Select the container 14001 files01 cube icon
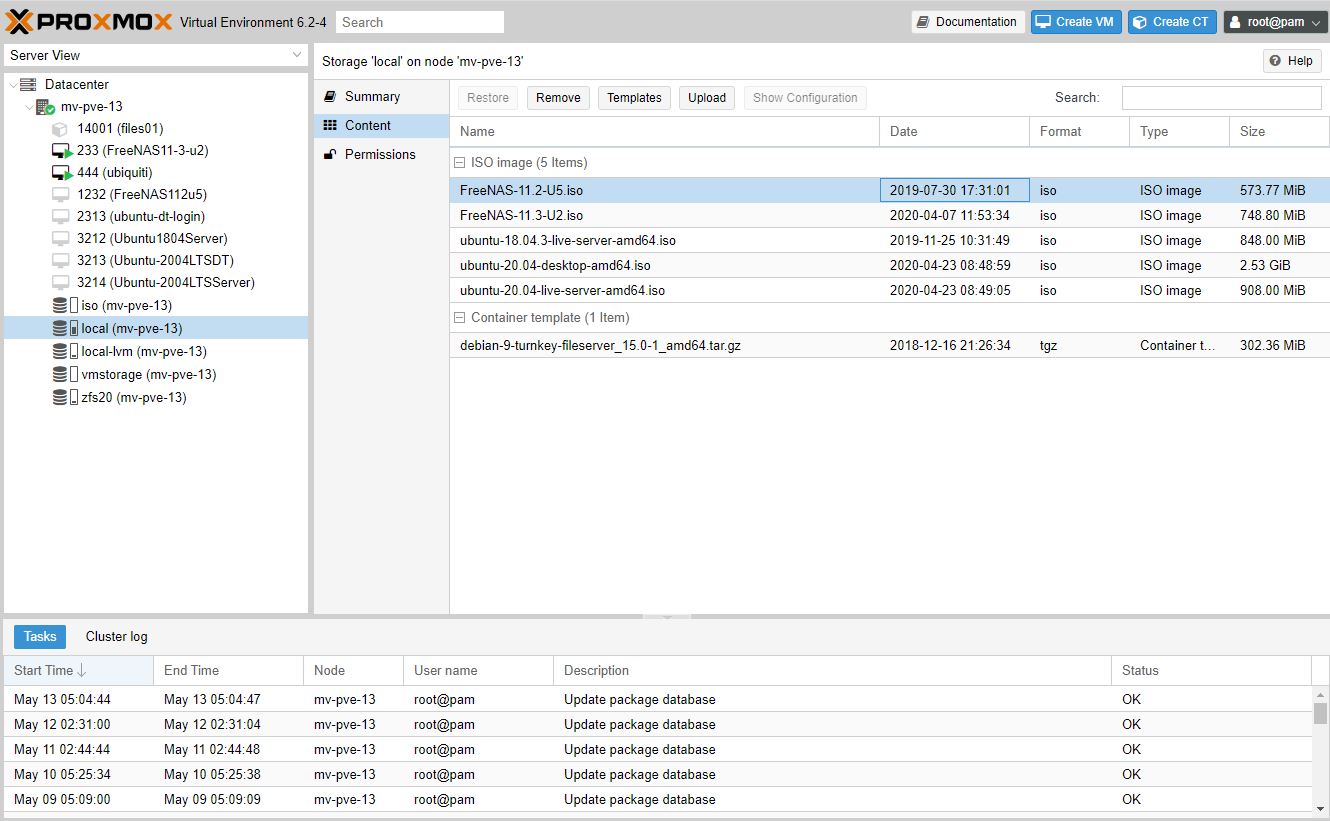 pos(60,129)
